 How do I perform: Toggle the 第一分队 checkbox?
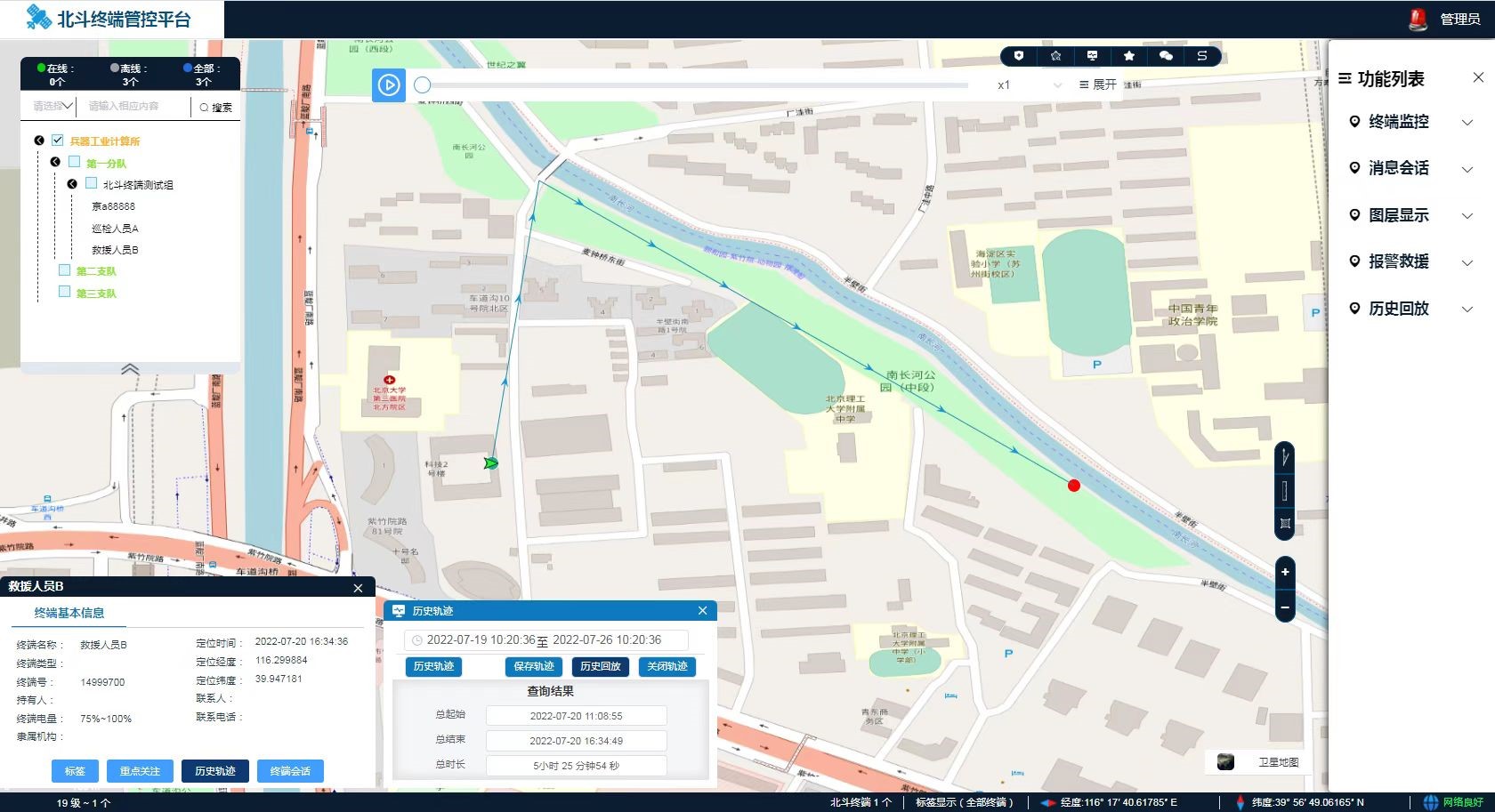[75, 163]
